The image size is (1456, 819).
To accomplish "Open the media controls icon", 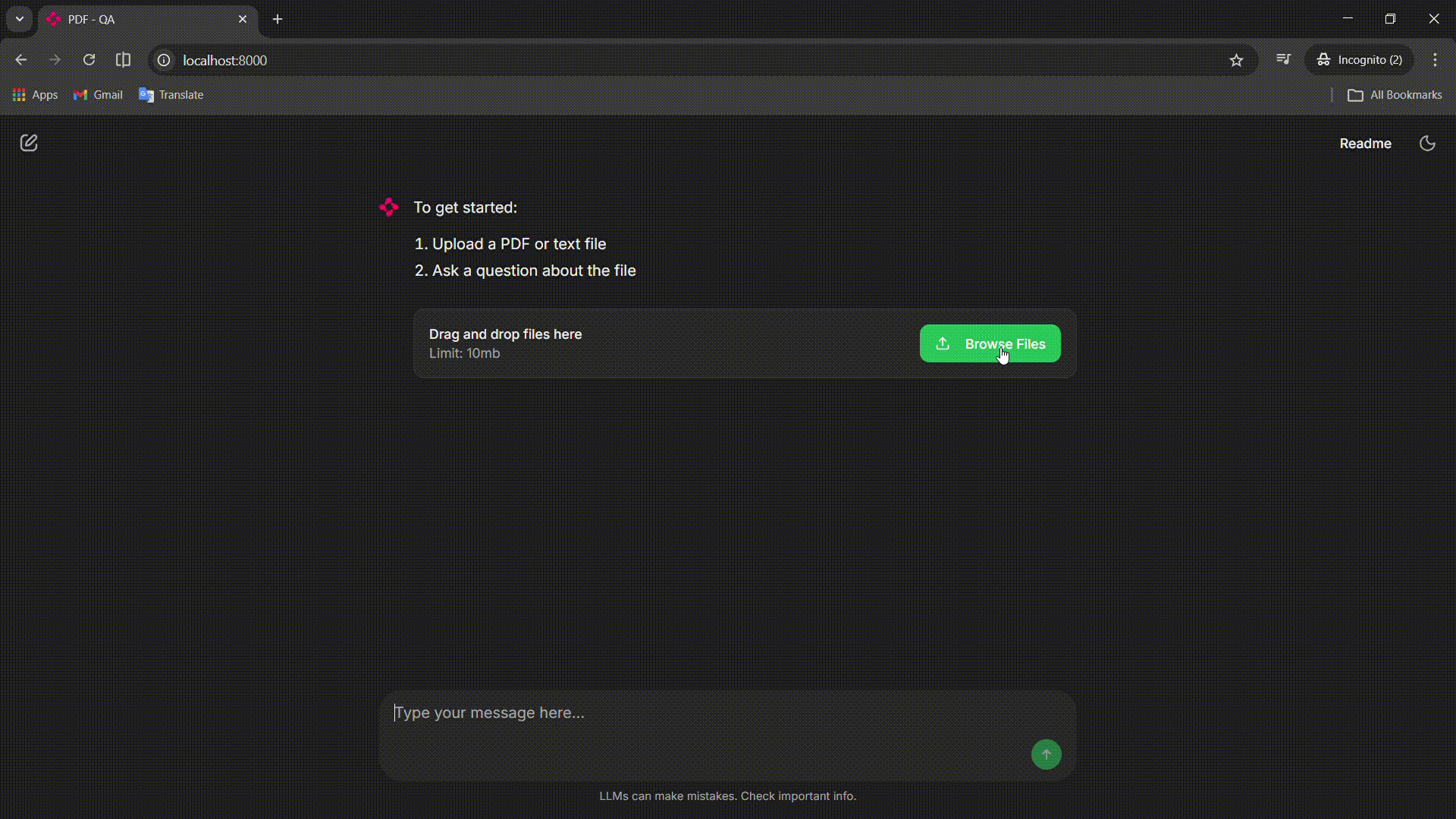I will (x=1283, y=59).
